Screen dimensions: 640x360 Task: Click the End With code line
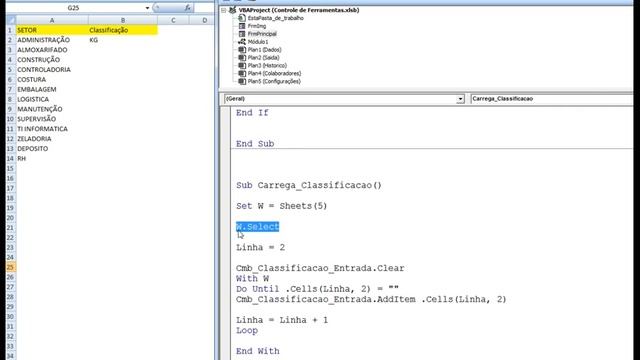point(258,351)
